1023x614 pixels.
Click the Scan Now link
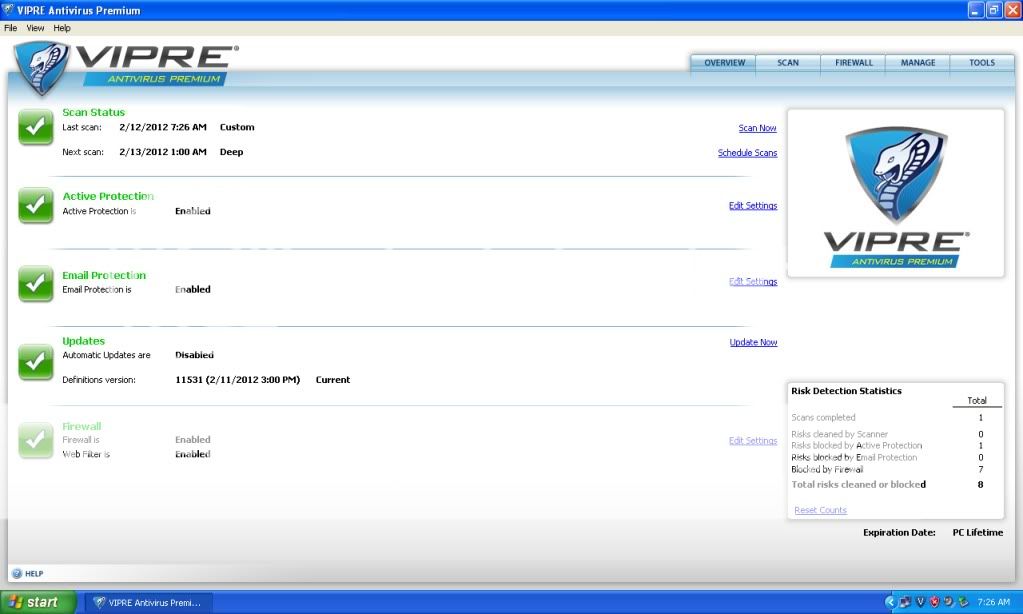[x=757, y=128]
